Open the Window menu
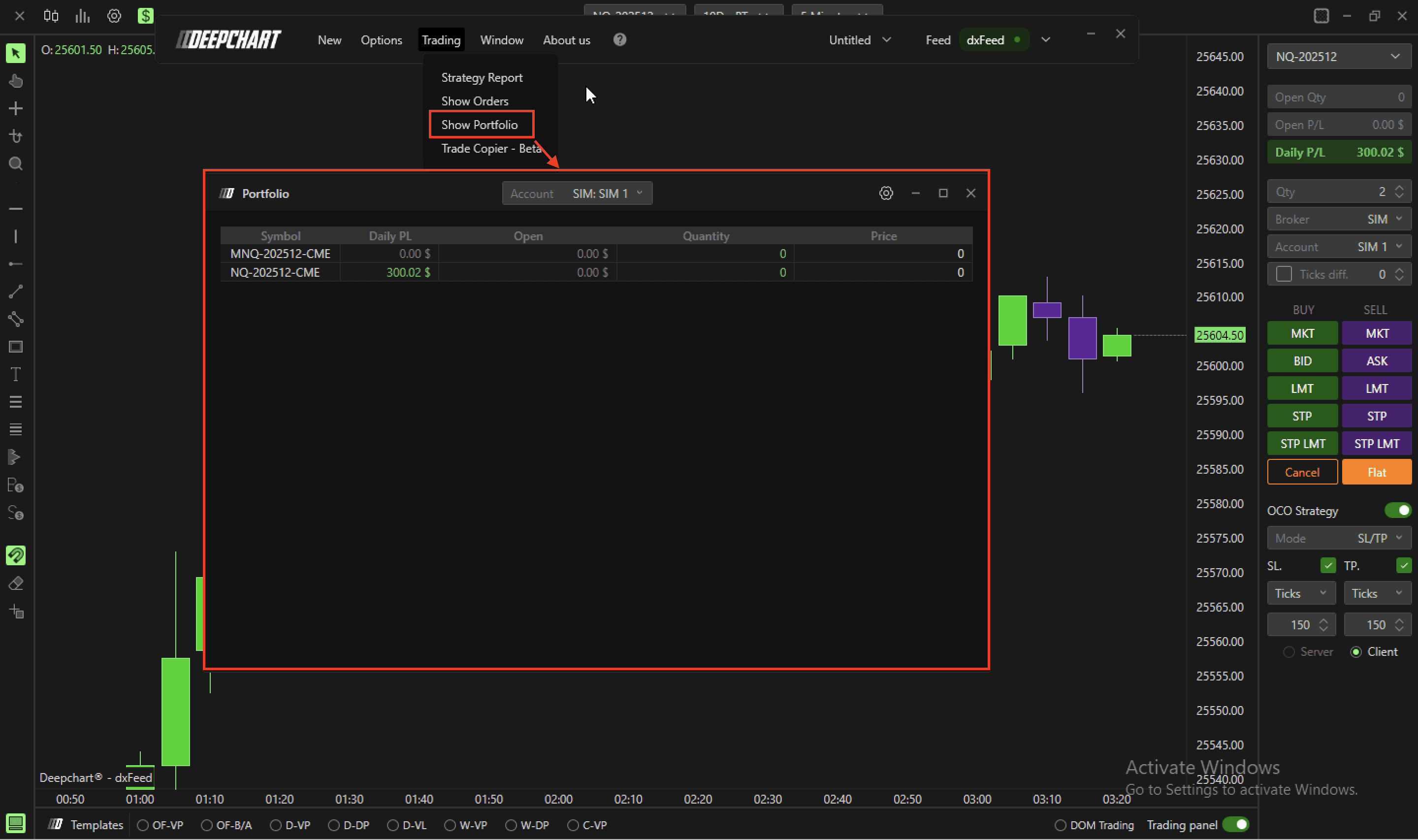This screenshot has width=1418, height=840. pos(501,40)
